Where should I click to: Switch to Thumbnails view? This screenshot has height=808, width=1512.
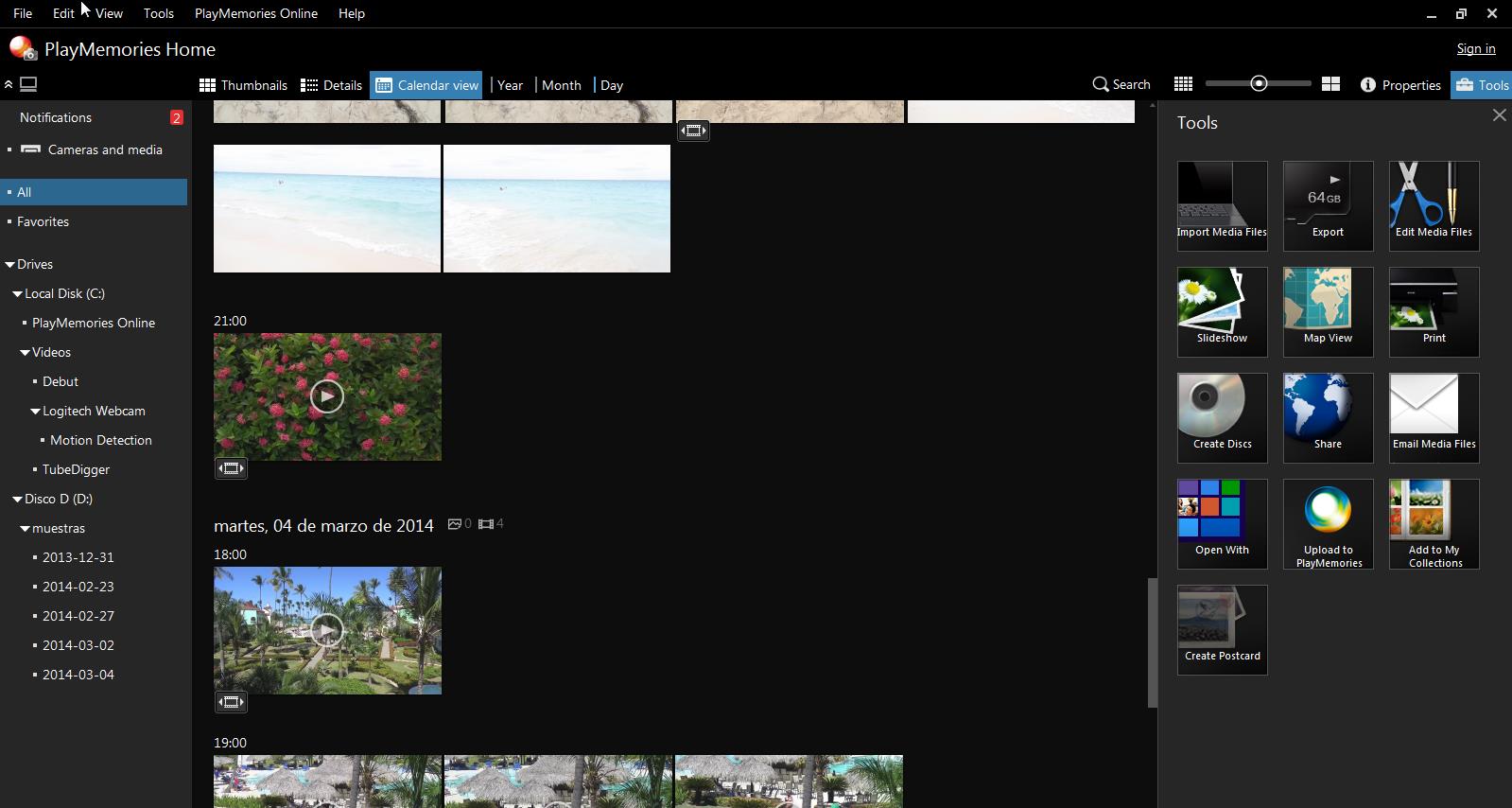click(243, 85)
